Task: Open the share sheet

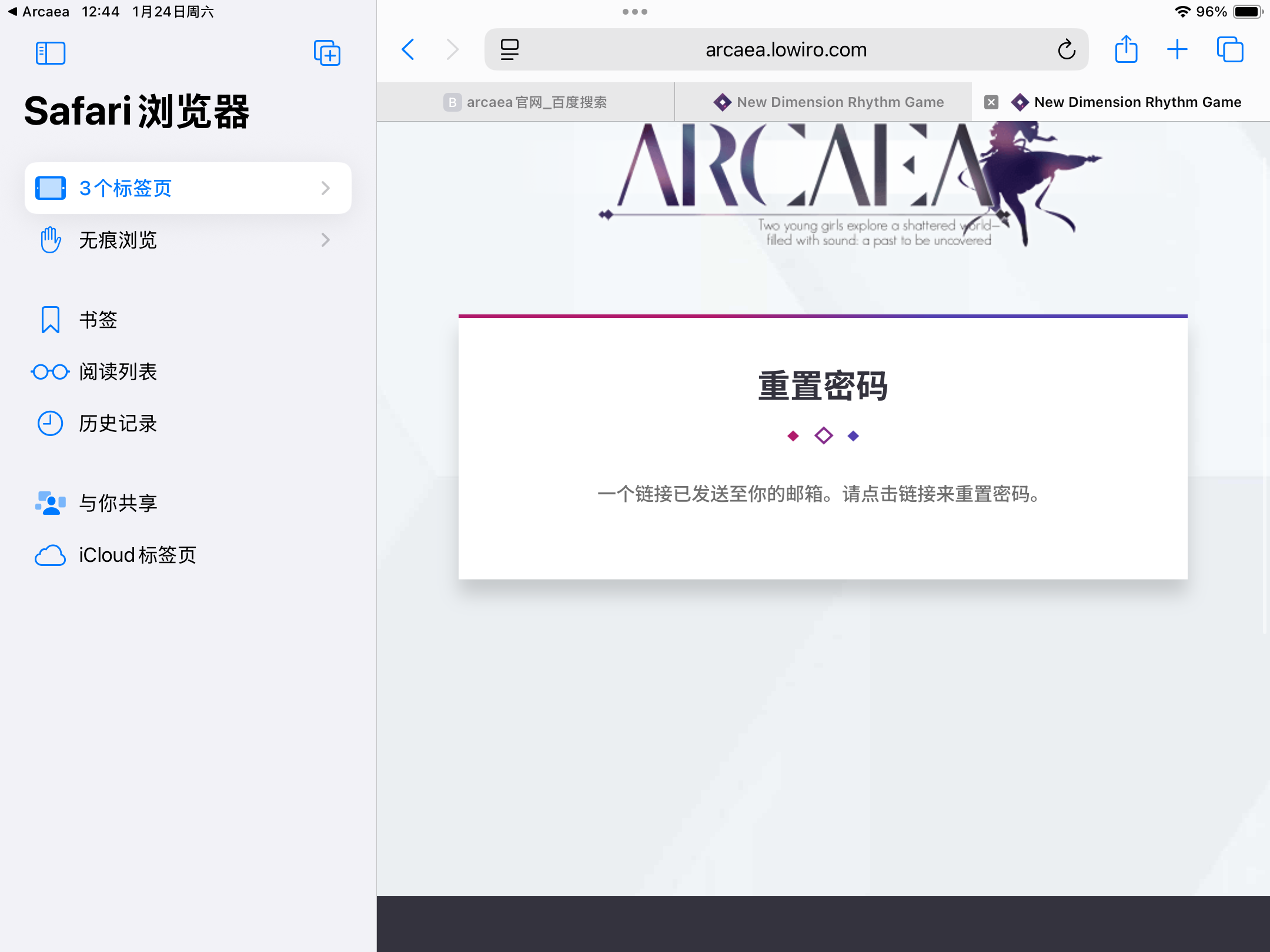Action: click(1126, 49)
